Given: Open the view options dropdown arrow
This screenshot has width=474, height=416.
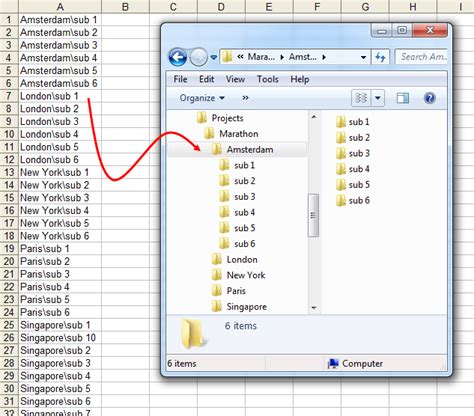Looking at the screenshot, I should tap(378, 98).
